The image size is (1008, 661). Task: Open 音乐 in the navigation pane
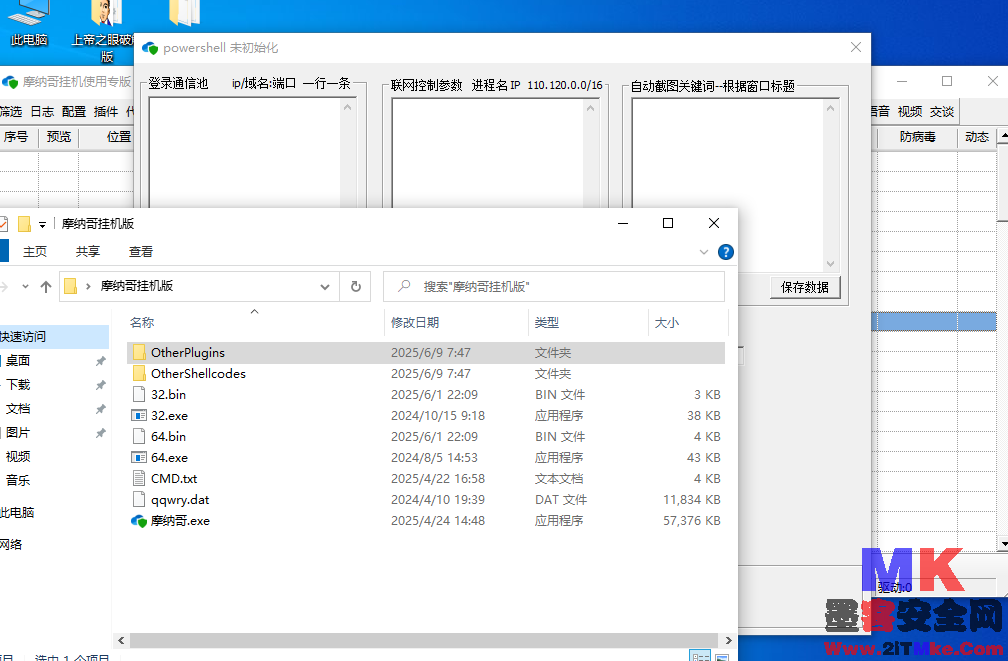coord(18,480)
